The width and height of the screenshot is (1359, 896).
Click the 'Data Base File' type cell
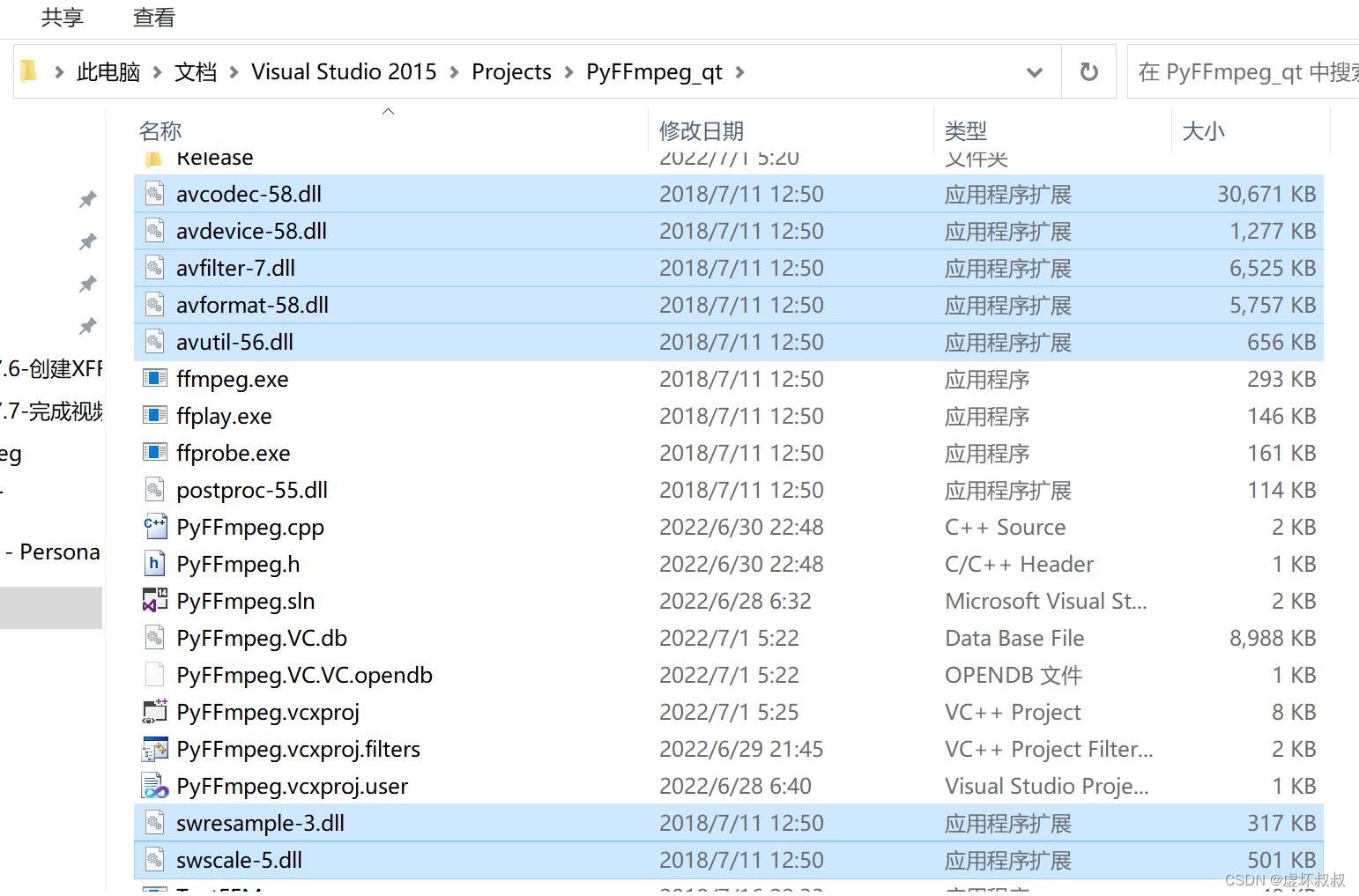[x=1014, y=638]
